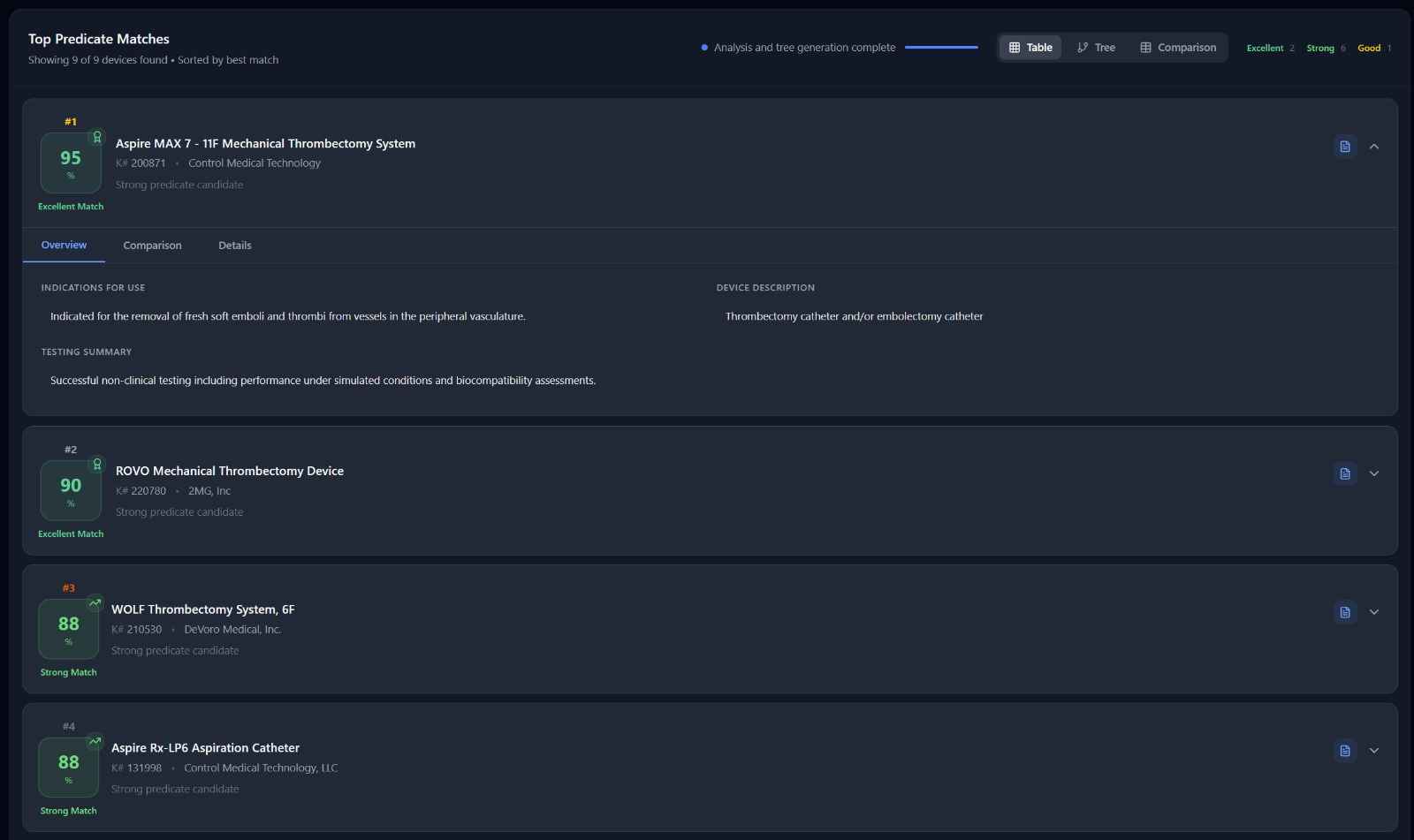Click document icon for WOLF Thrombectomy System
The width and height of the screenshot is (1414, 840).
(1344, 612)
